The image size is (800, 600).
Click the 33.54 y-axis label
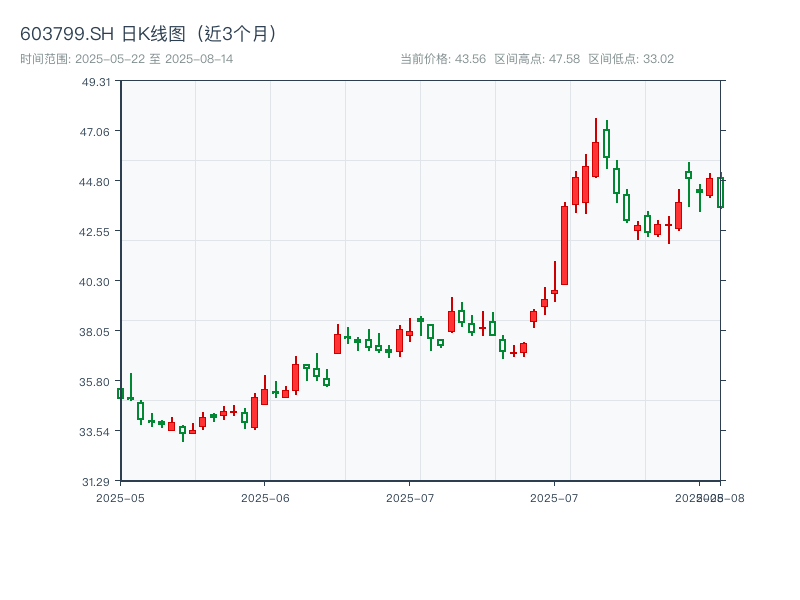pyautogui.click(x=94, y=432)
